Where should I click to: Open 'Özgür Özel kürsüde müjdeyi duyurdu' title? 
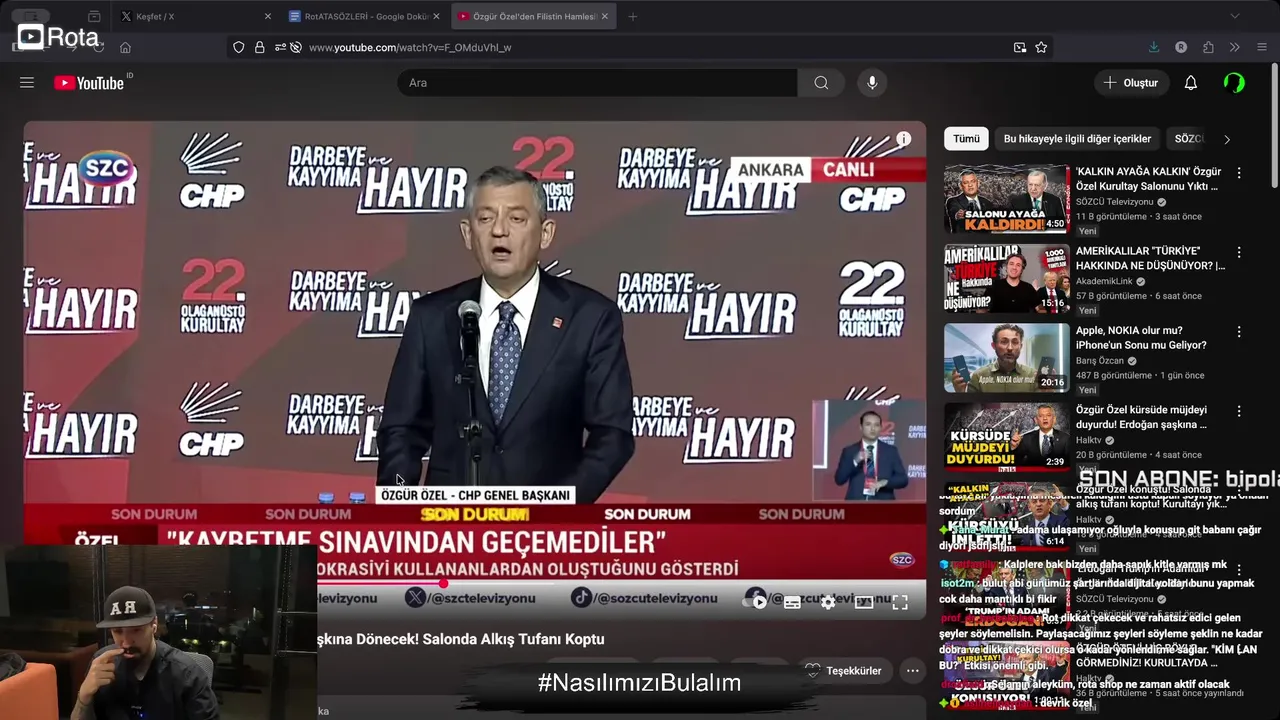pos(1141,417)
